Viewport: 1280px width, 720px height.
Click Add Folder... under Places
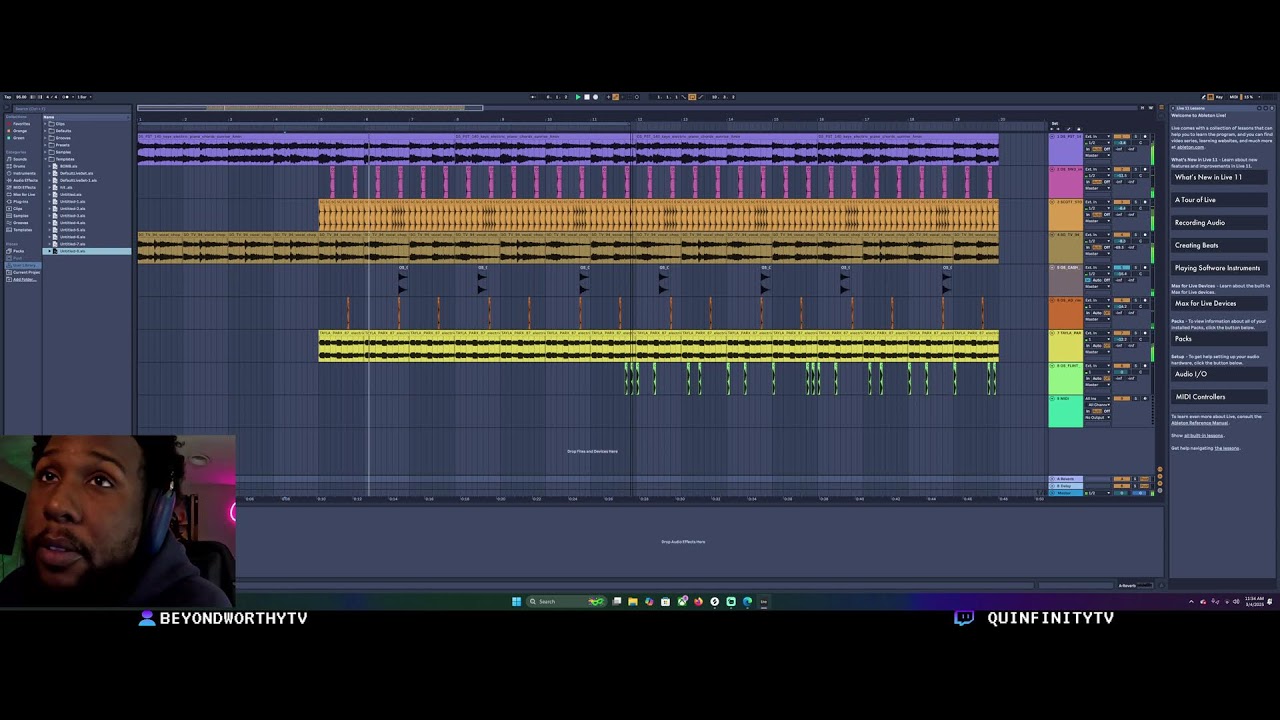pos(21,280)
